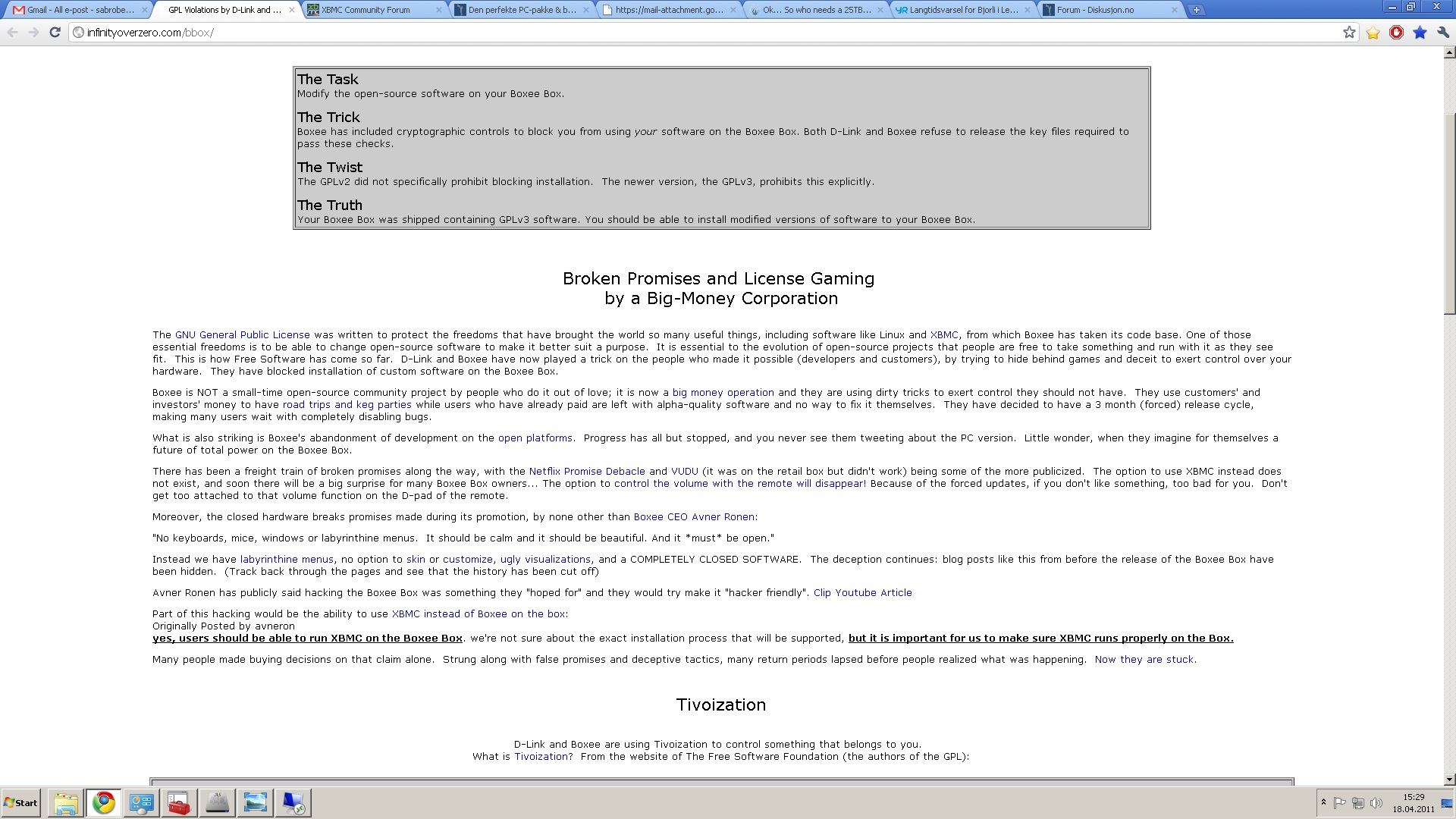1456x819 pixels.
Task: Click the address bar URL field
Action: coord(682,33)
